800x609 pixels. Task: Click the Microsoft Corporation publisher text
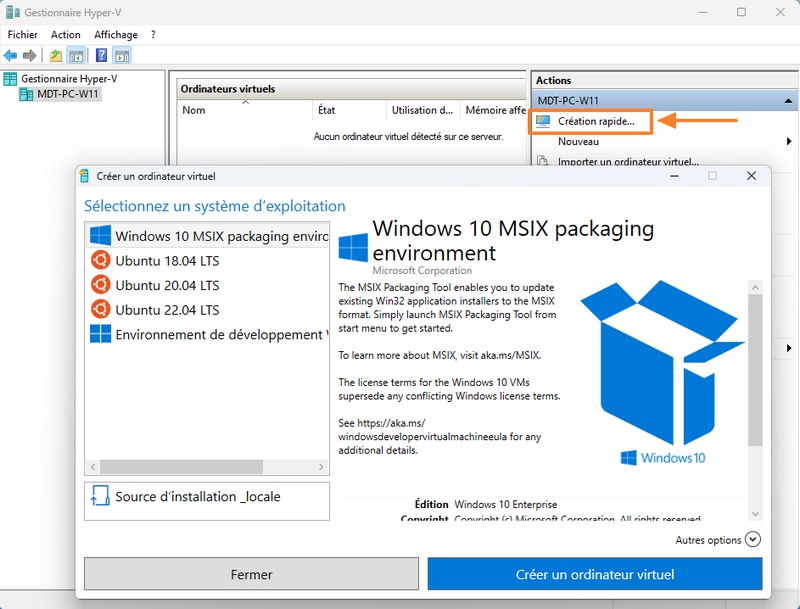click(x=422, y=270)
